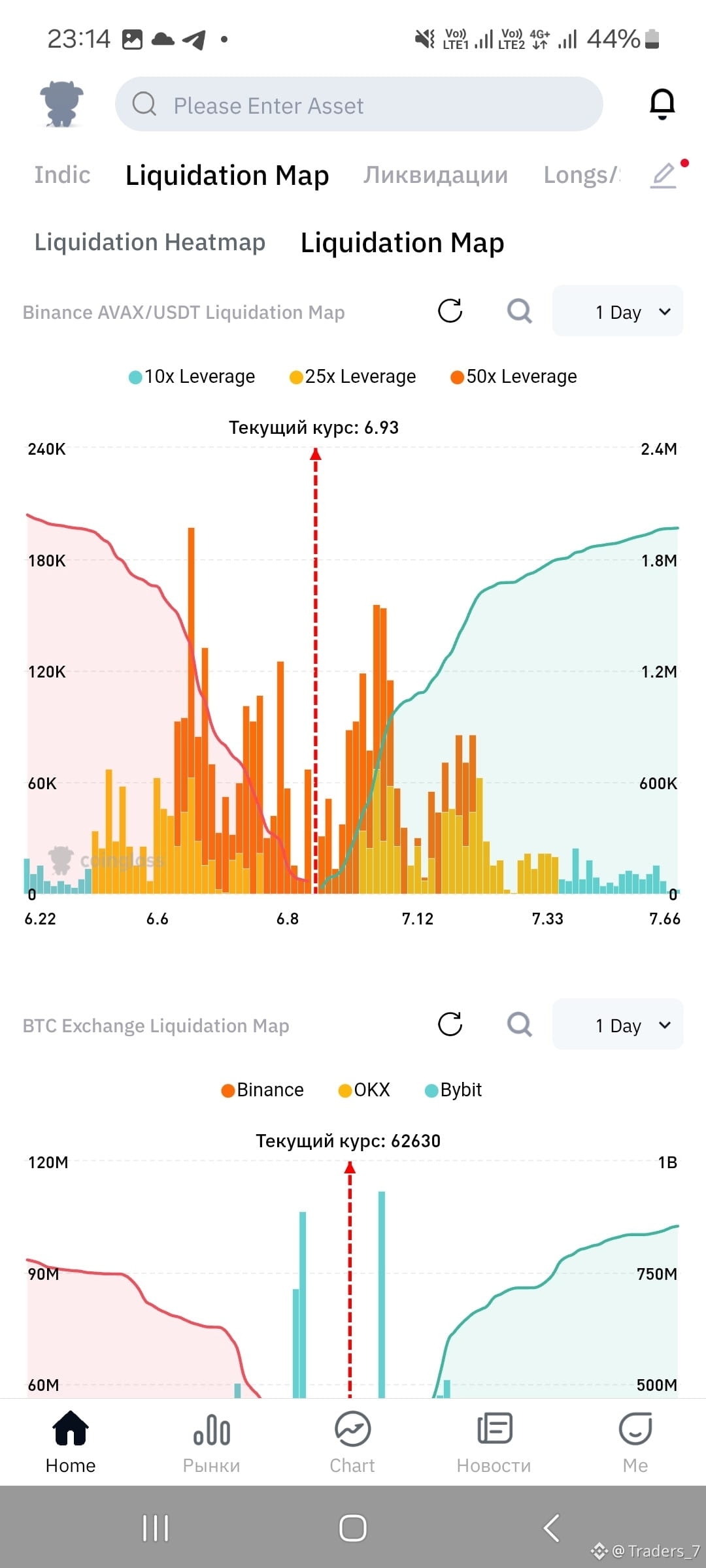706x1568 pixels.
Task: Focus the Please Enter Asset search field
Action: [x=359, y=105]
